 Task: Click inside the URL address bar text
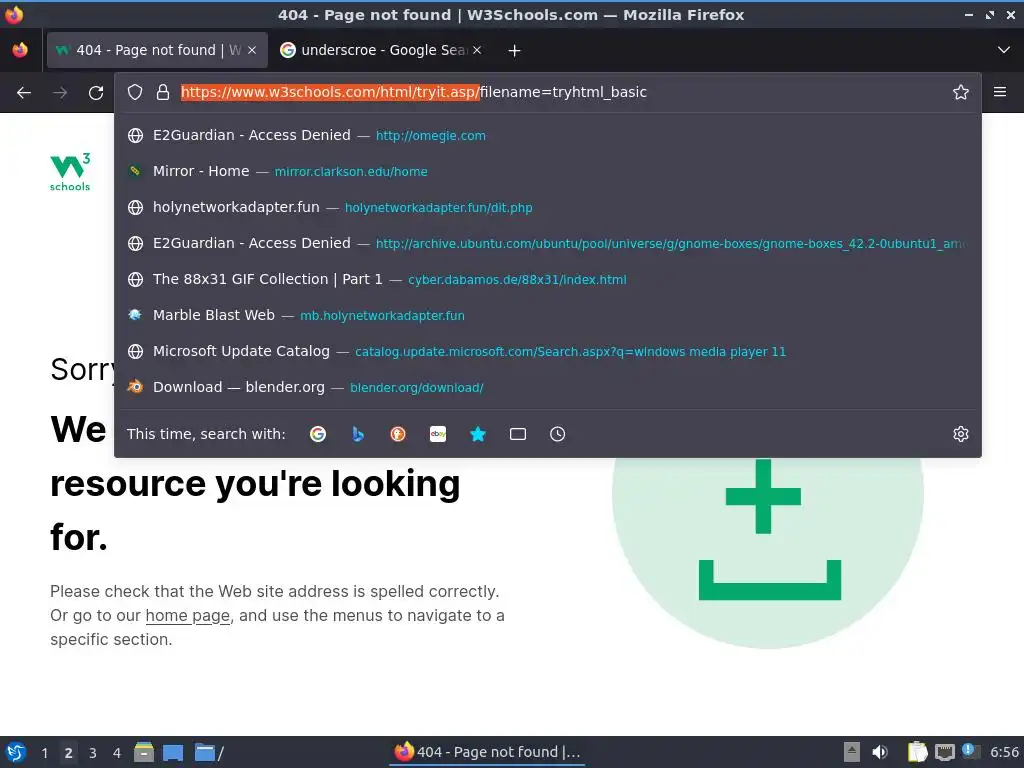(x=414, y=92)
